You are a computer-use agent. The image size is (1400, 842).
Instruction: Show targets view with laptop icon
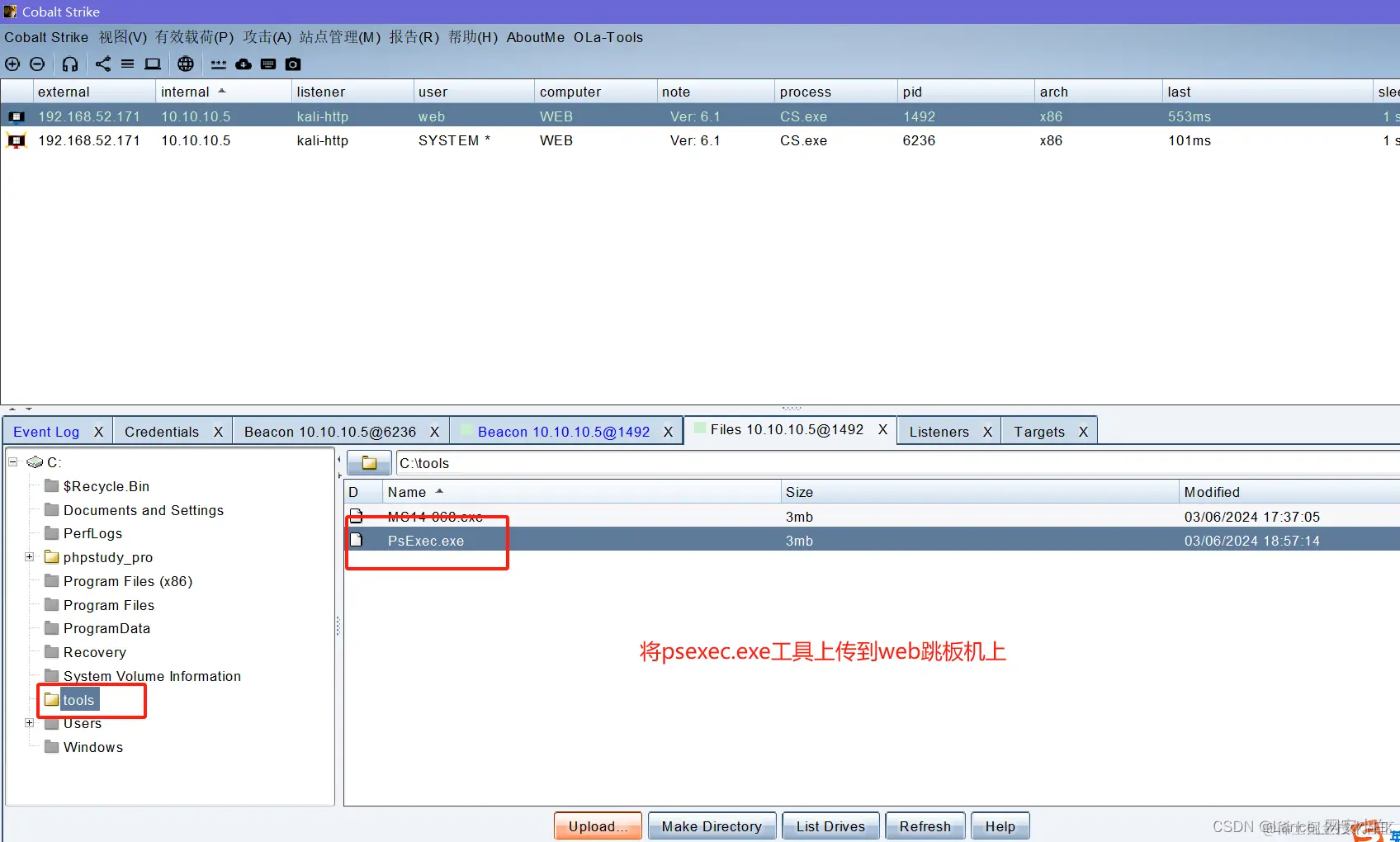153,64
